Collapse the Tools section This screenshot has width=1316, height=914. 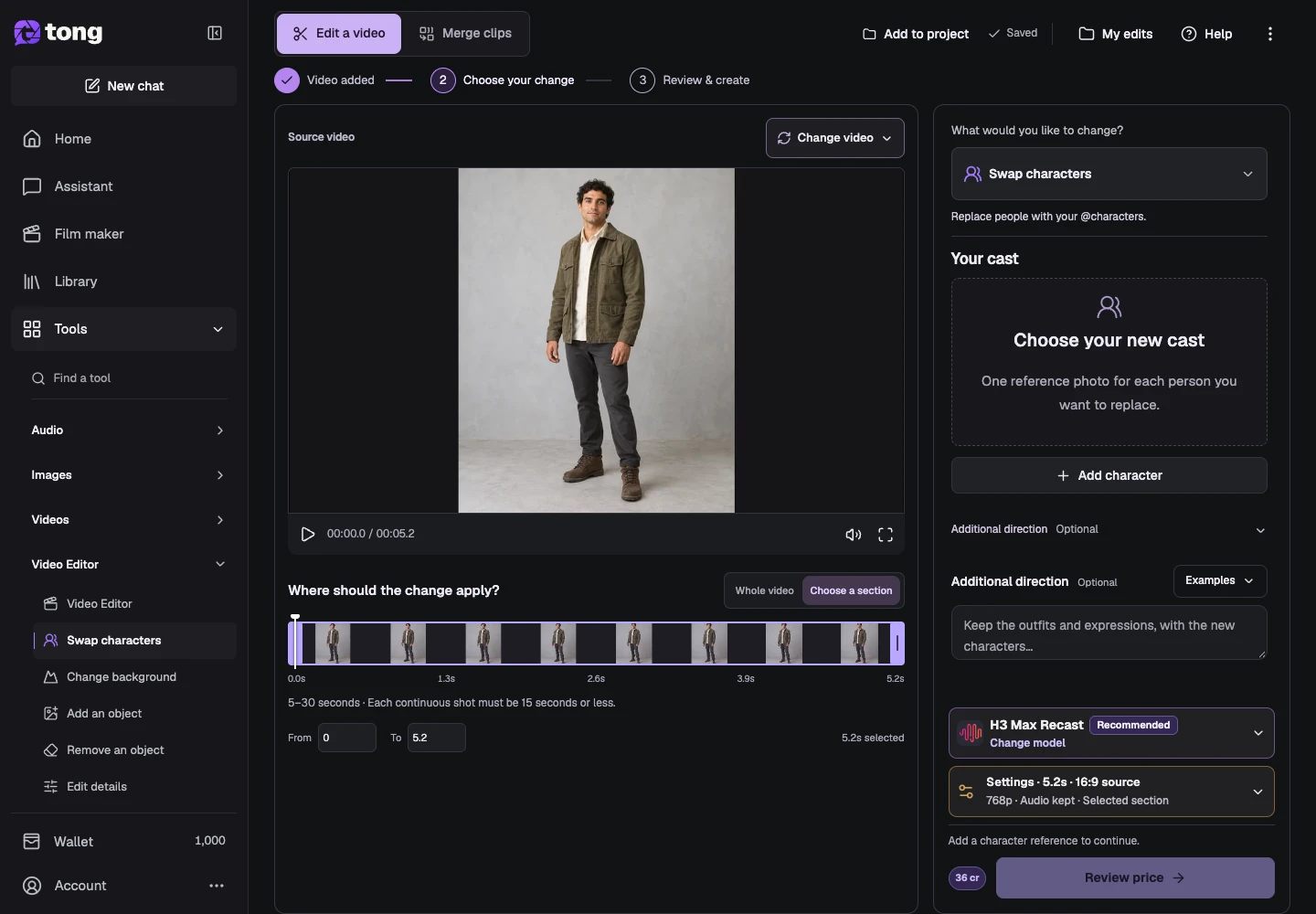coord(123,329)
